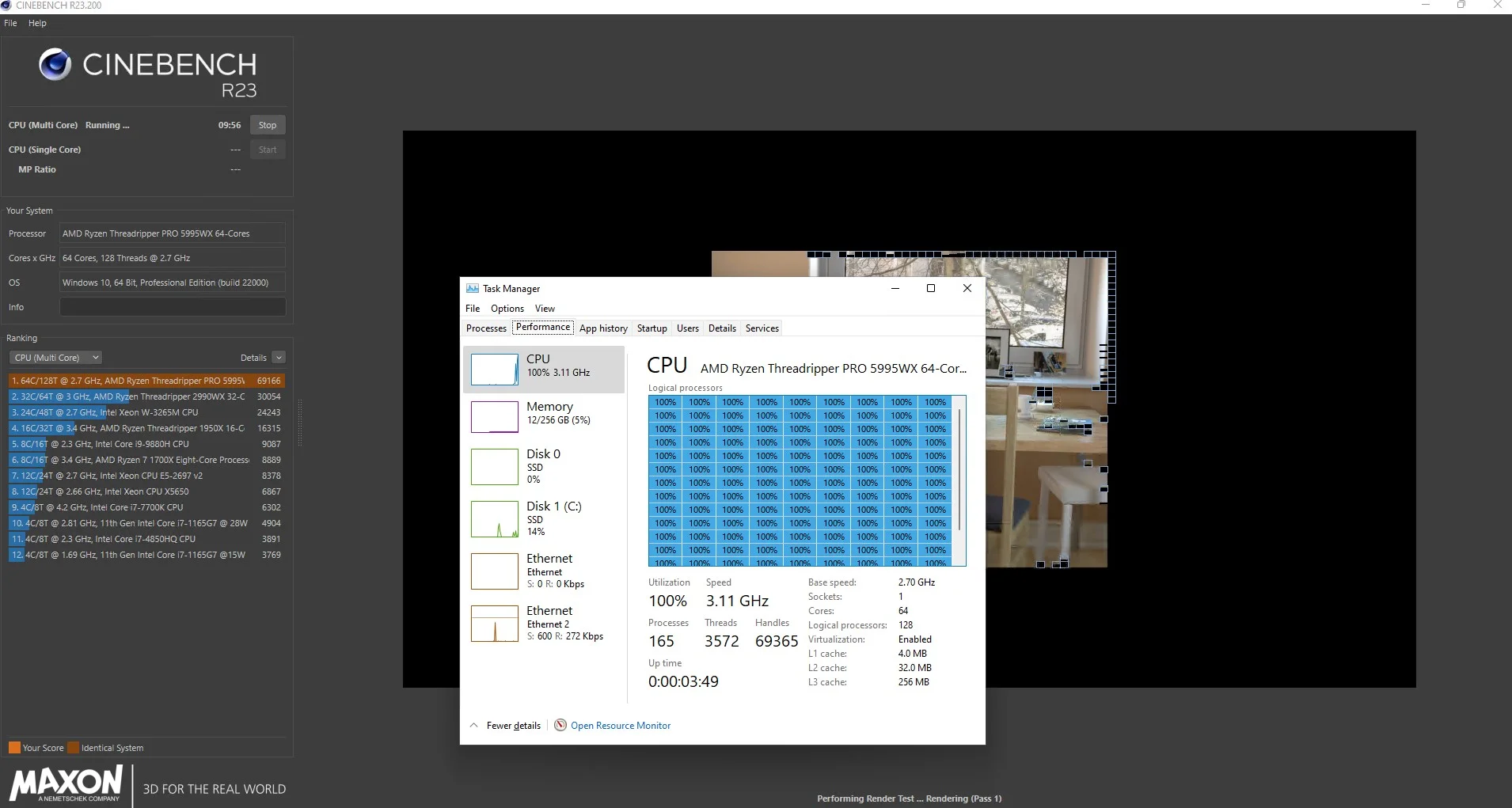Click the Open Resource Monitor icon
Viewport: 1512px width, 808px height.
(560, 725)
